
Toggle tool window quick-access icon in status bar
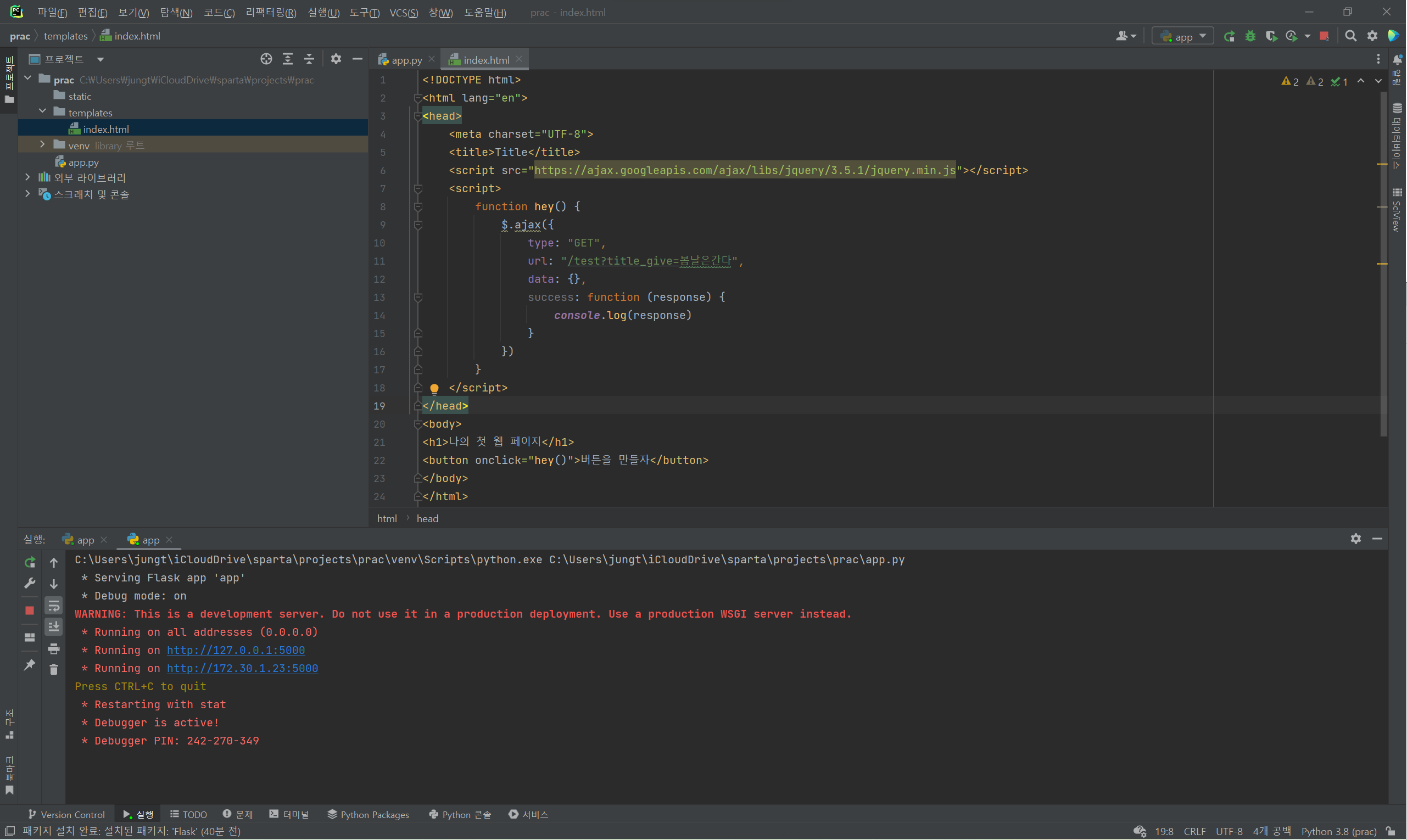pyautogui.click(x=10, y=832)
